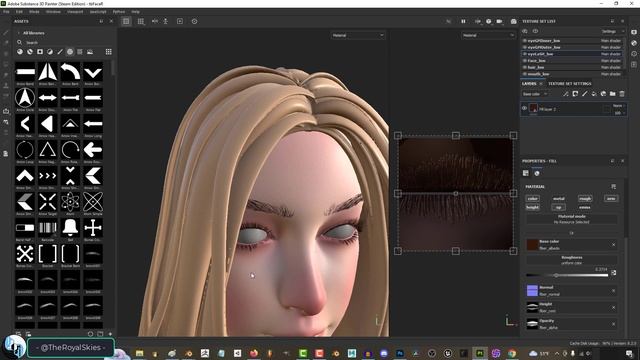Toggle symmetry icon in top toolbar

pyautogui.click(x=155, y=21)
